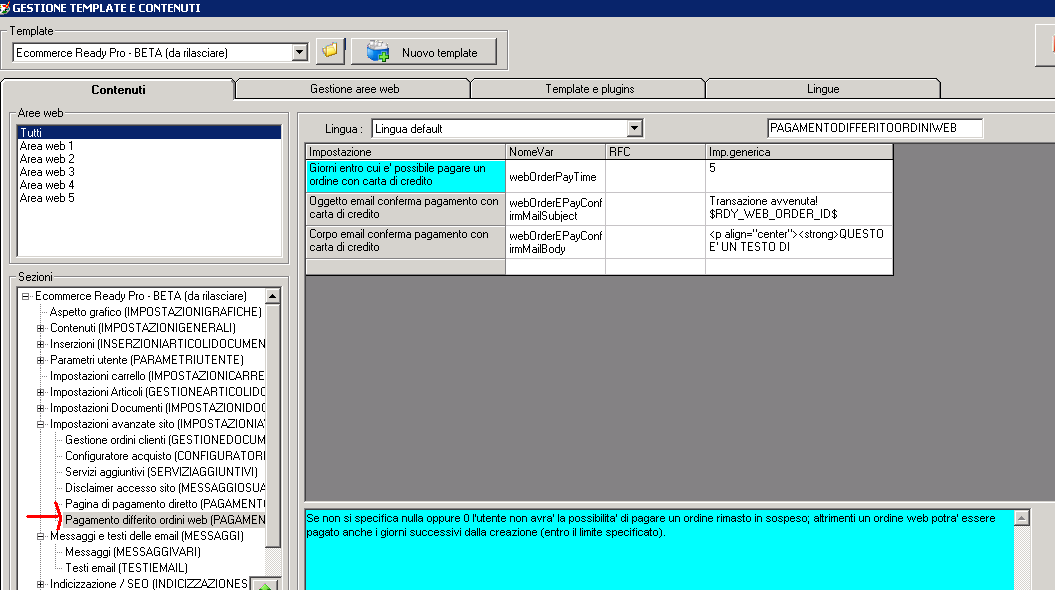Select the 'Corpo email conferma pagamento' row
Image resolution: width=1055 pixels, height=590 pixels.
tap(406, 242)
